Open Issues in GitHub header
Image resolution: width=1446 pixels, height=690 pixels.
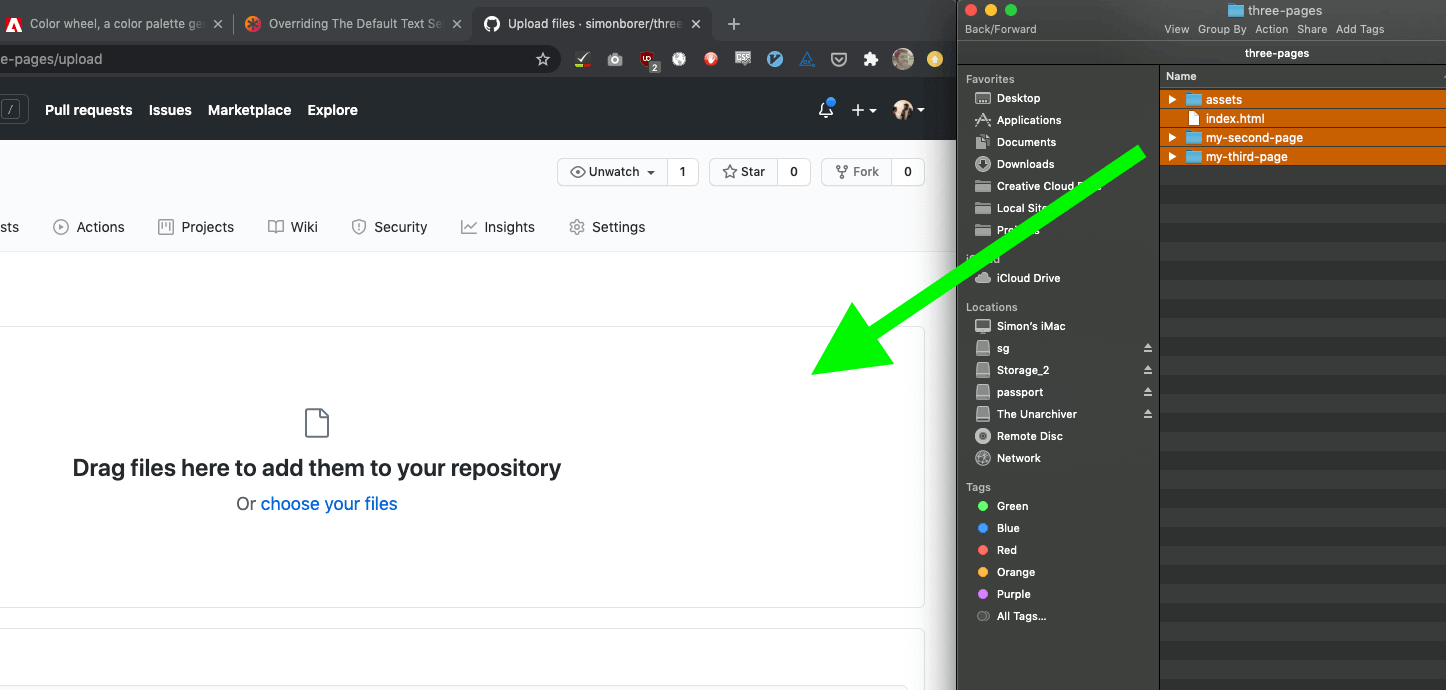tap(170, 110)
